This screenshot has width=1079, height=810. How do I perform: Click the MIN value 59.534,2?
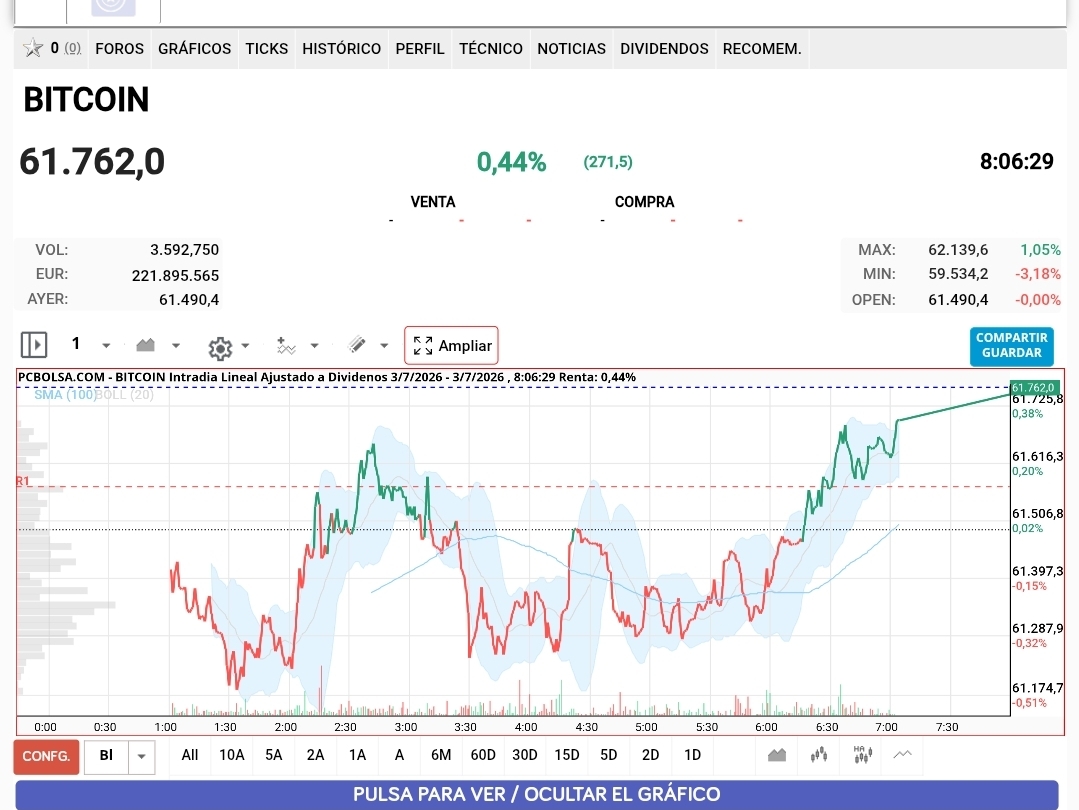pos(958,274)
